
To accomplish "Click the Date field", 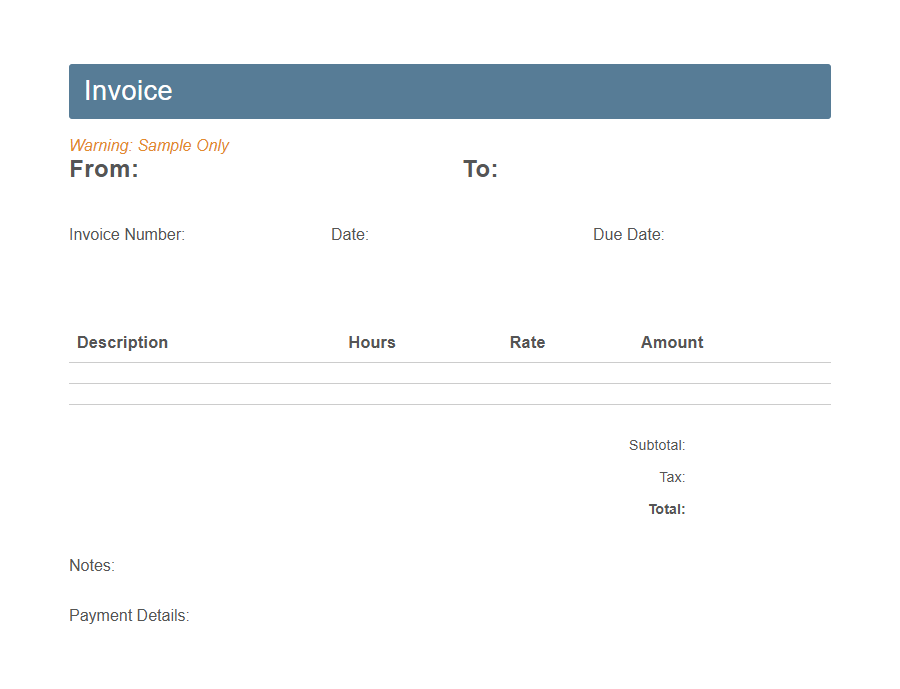I will pos(348,234).
